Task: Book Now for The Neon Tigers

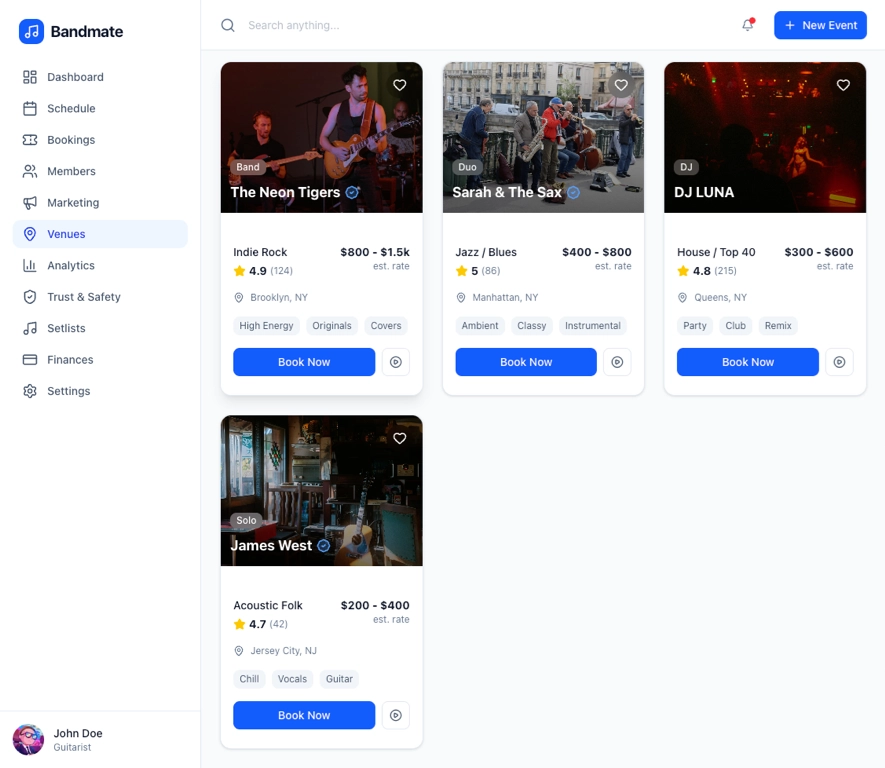Action: point(304,362)
